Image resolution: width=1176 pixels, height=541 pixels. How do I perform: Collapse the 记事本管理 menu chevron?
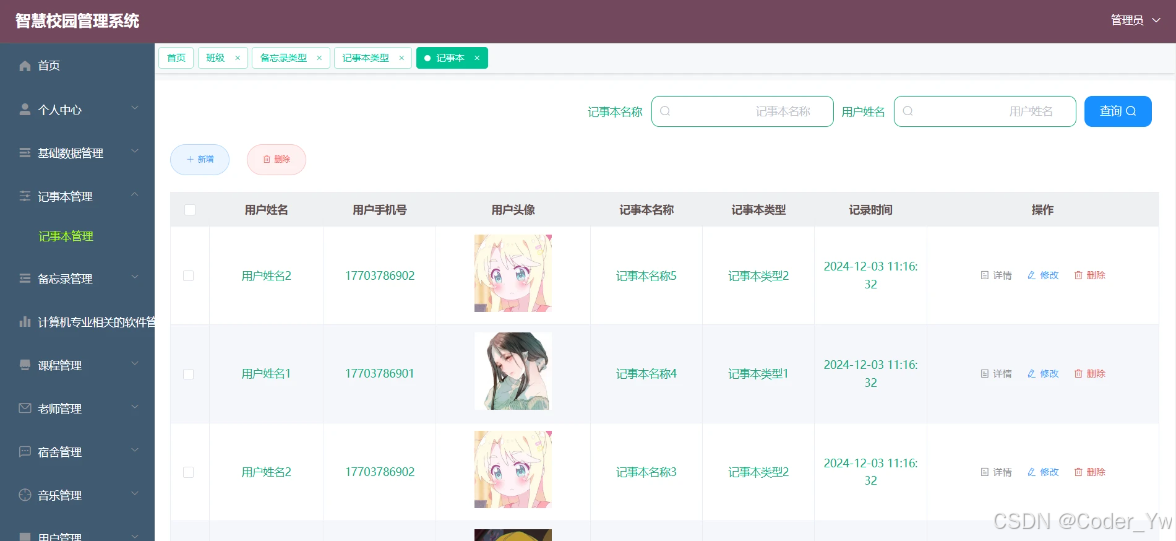pos(135,196)
